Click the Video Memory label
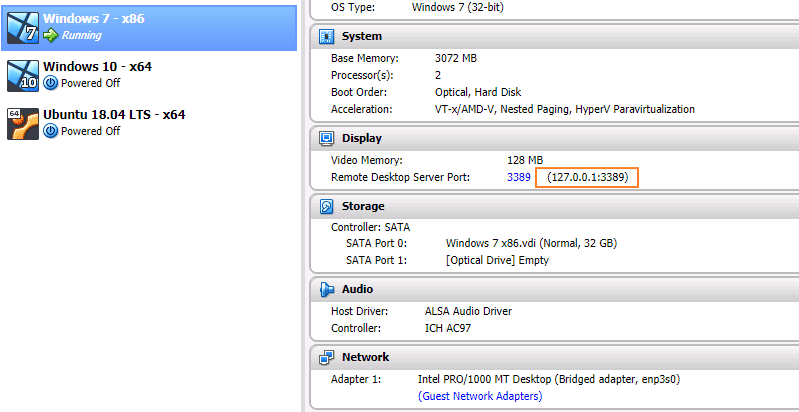The width and height of the screenshot is (799, 412). pyautogui.click(x=367, y=160)
